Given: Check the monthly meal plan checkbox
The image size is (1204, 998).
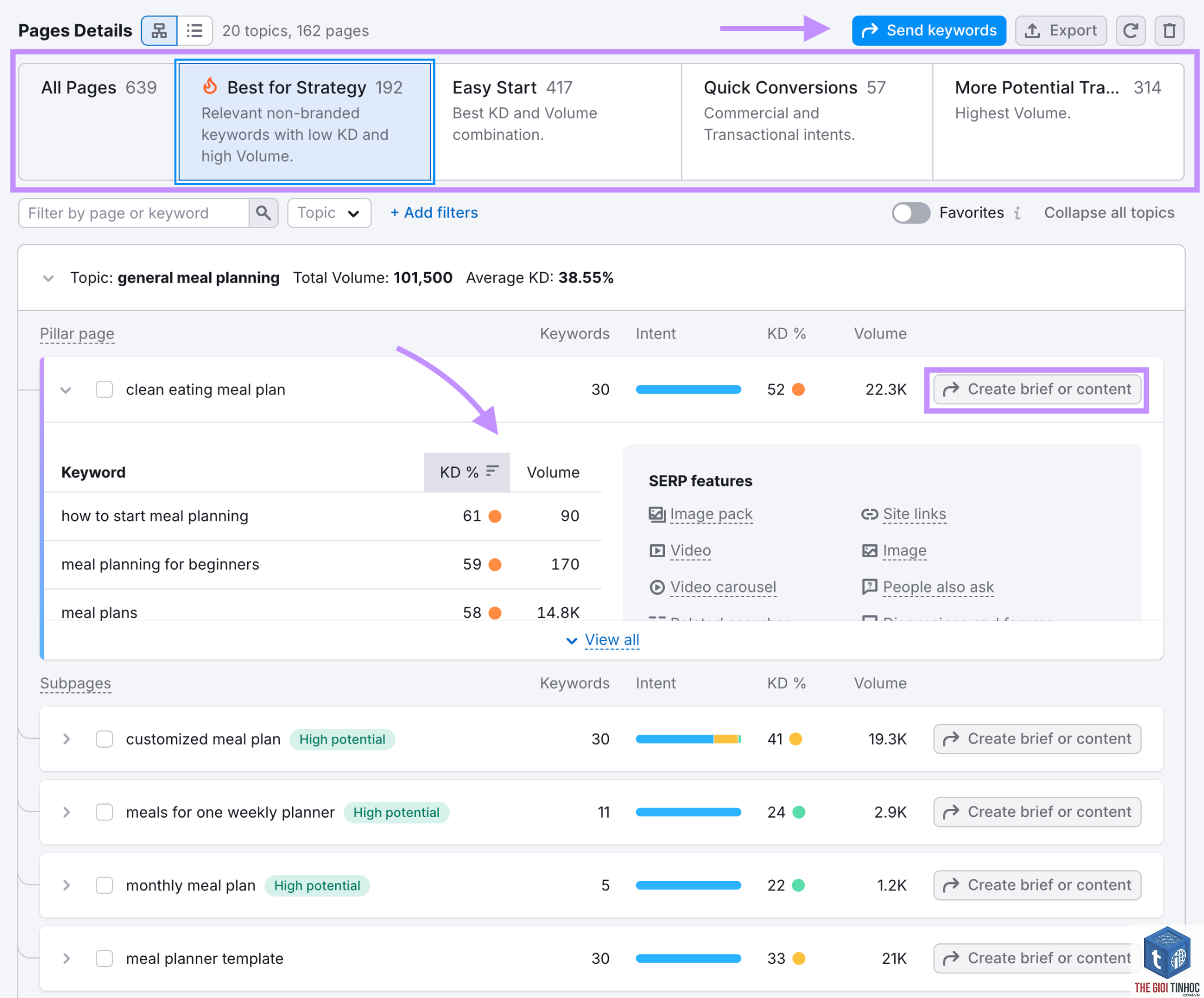Looking at the screenshot, I should pos(104,885).
